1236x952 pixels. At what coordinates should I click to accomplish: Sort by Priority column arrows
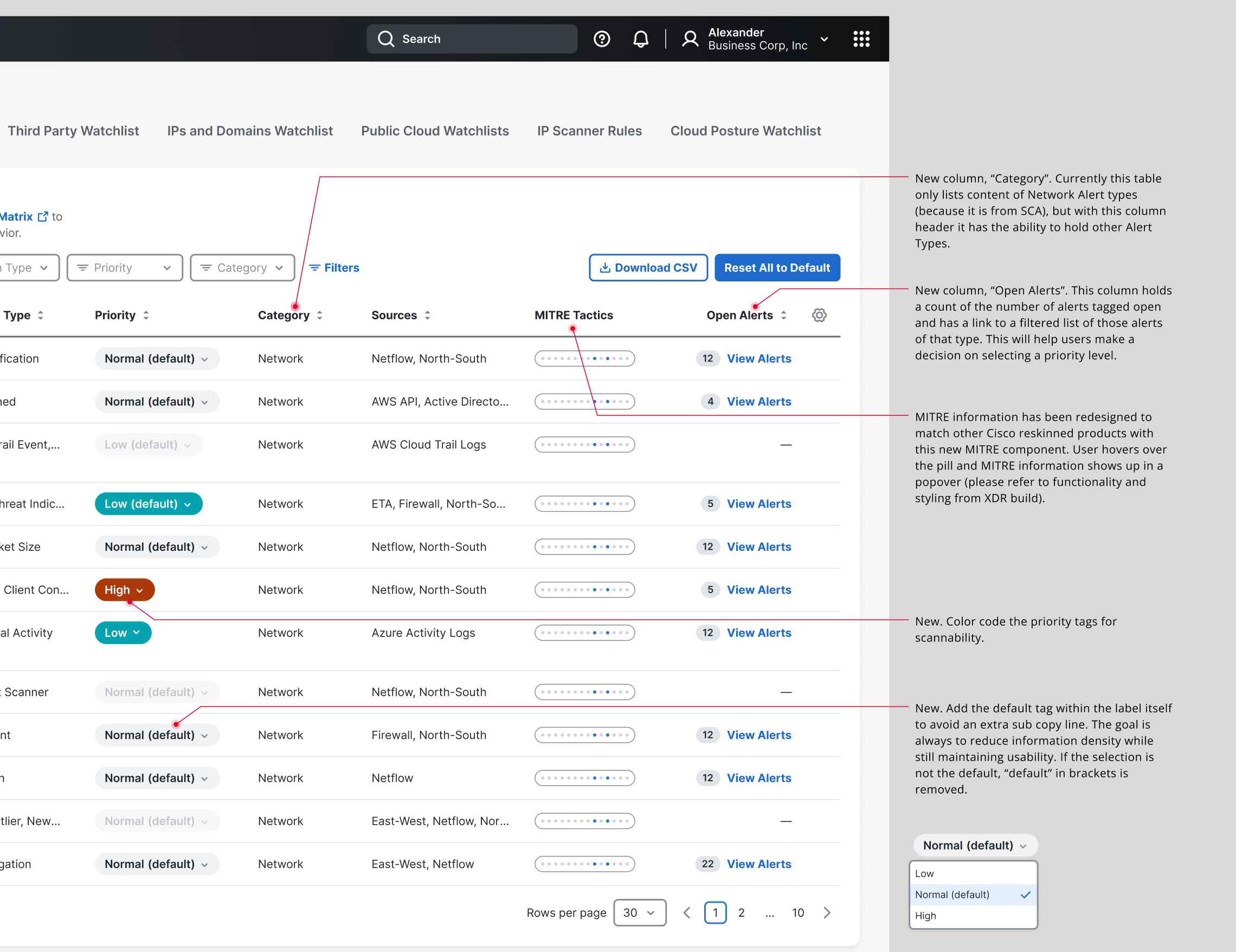[146, 316]
